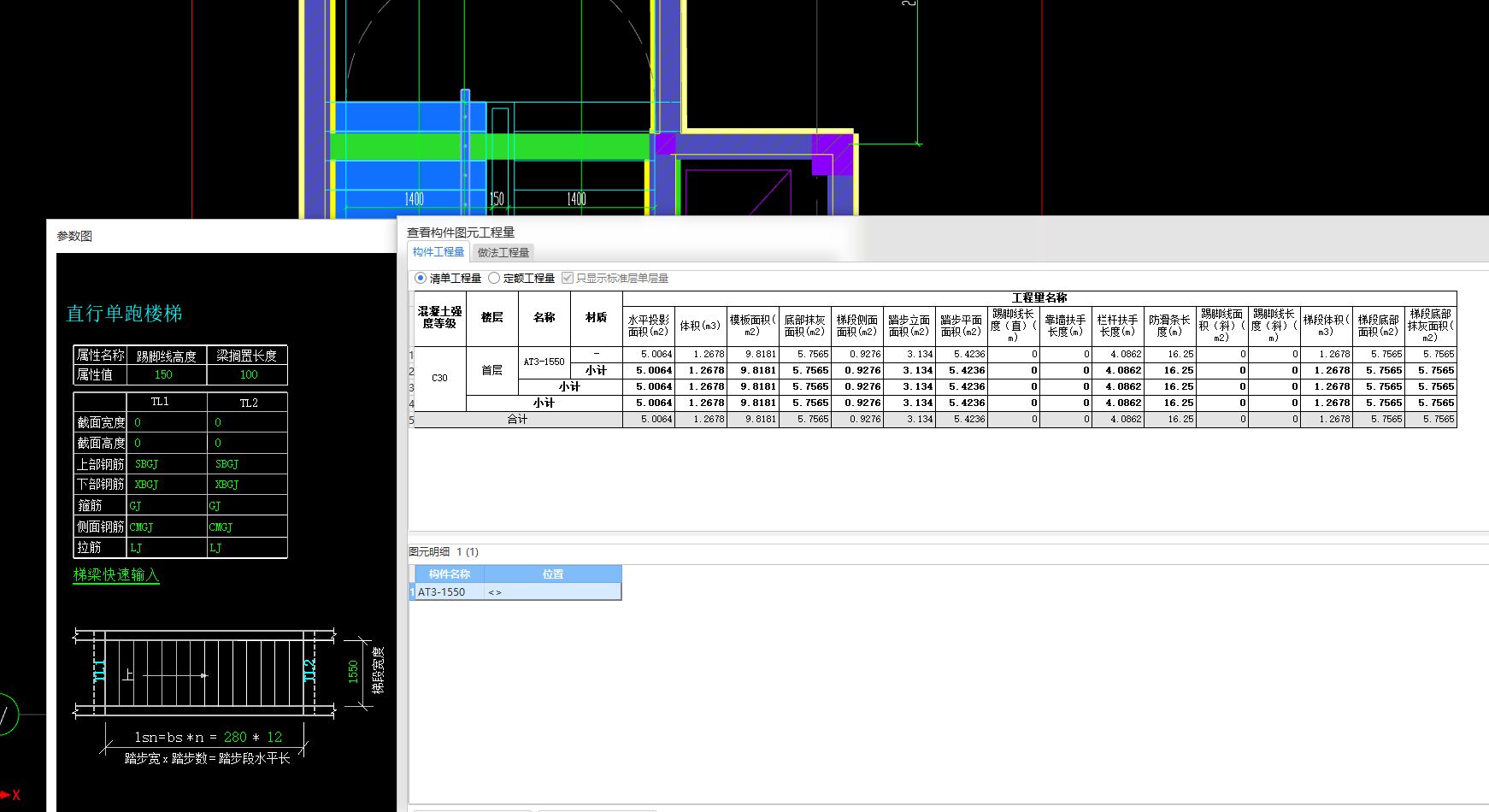Click the 防滑条长度(m) column header

[x=1170, y=326]
